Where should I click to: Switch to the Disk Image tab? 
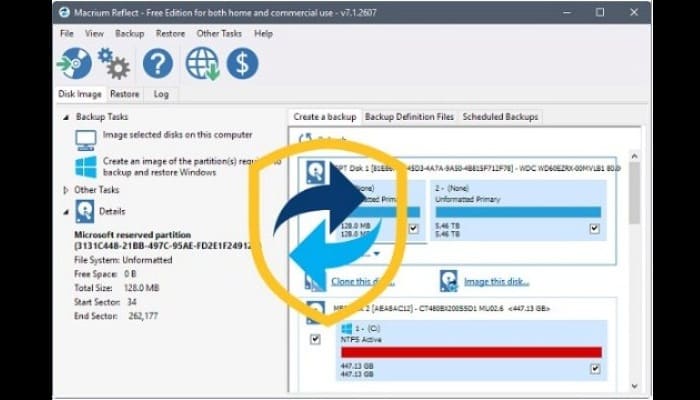click(80, 94)
